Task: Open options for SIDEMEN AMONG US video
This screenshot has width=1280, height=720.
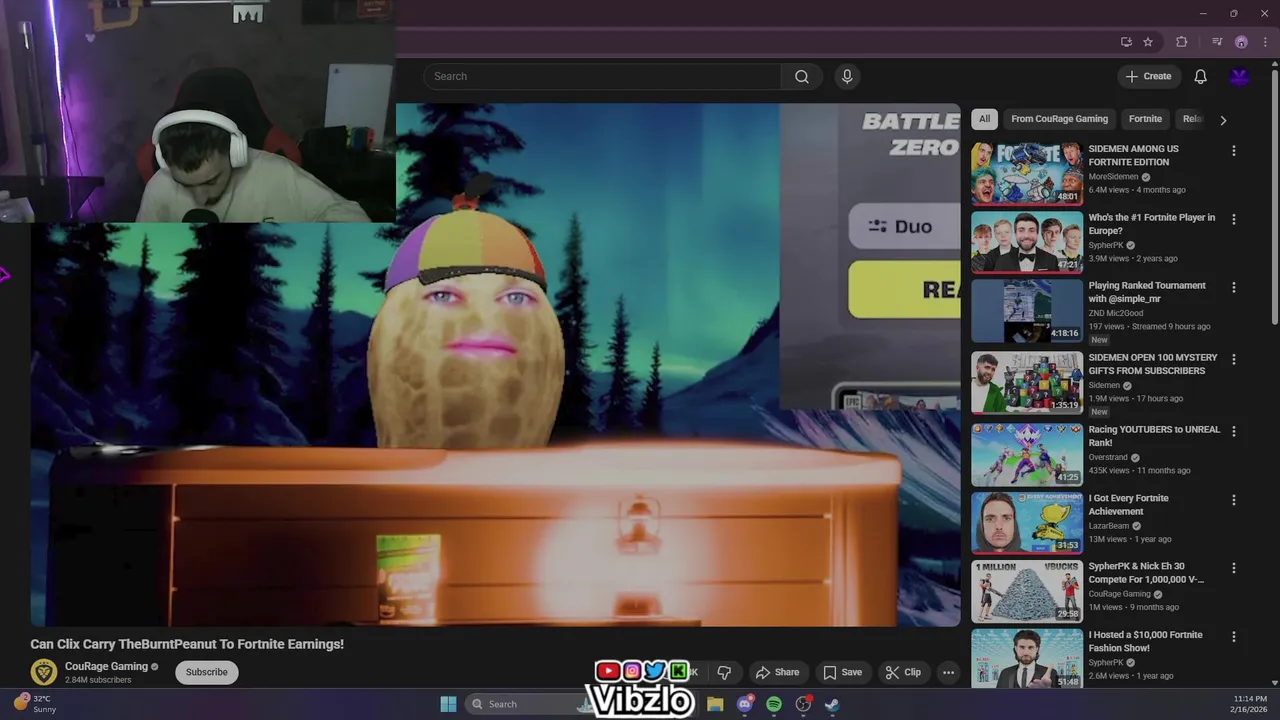Action: (x=1233, y=151)
